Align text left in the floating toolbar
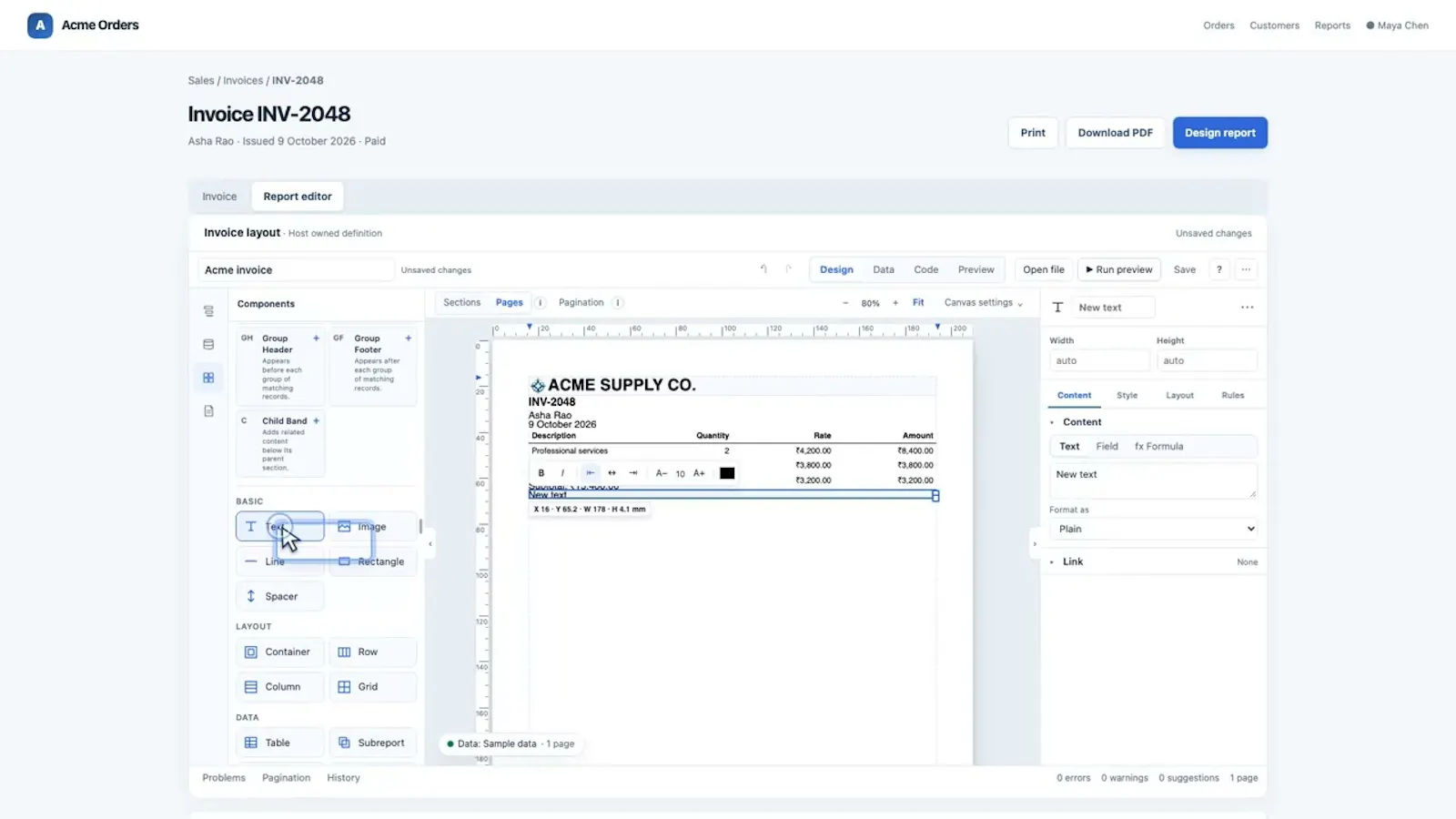1456x819 pixels. [x=591, y=473]
